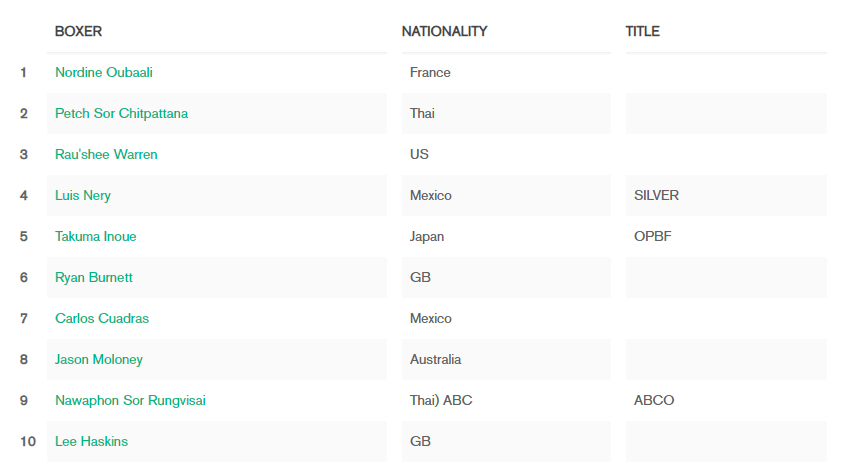844x473 pixels.
Task: Open Ryan Burnett profile link
Action: click(94, 278)
